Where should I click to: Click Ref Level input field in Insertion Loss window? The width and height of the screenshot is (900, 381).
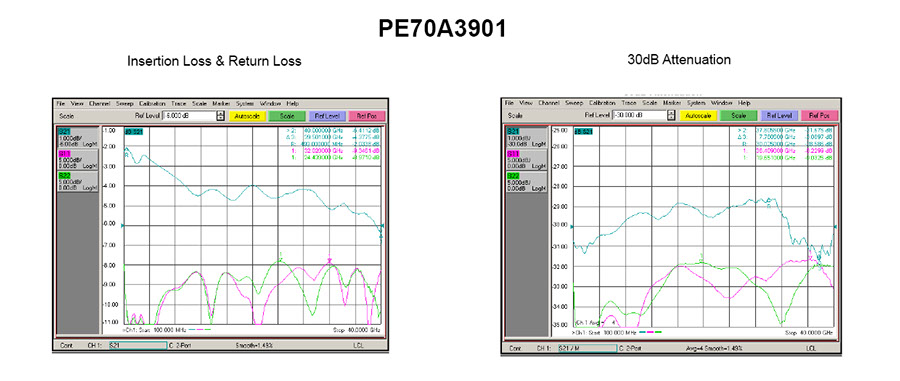click(x=189, y=116)
